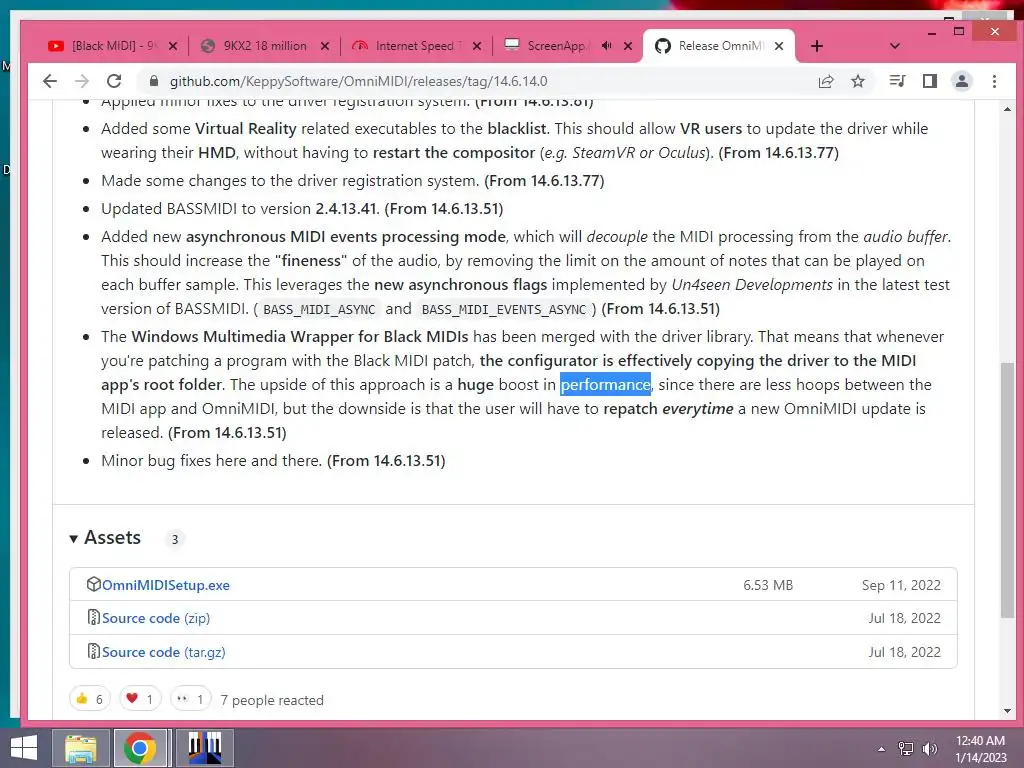This screenshot has height=768, width=1024.
Task: Open Chrome side panel
Action: (x=930, y=81)
